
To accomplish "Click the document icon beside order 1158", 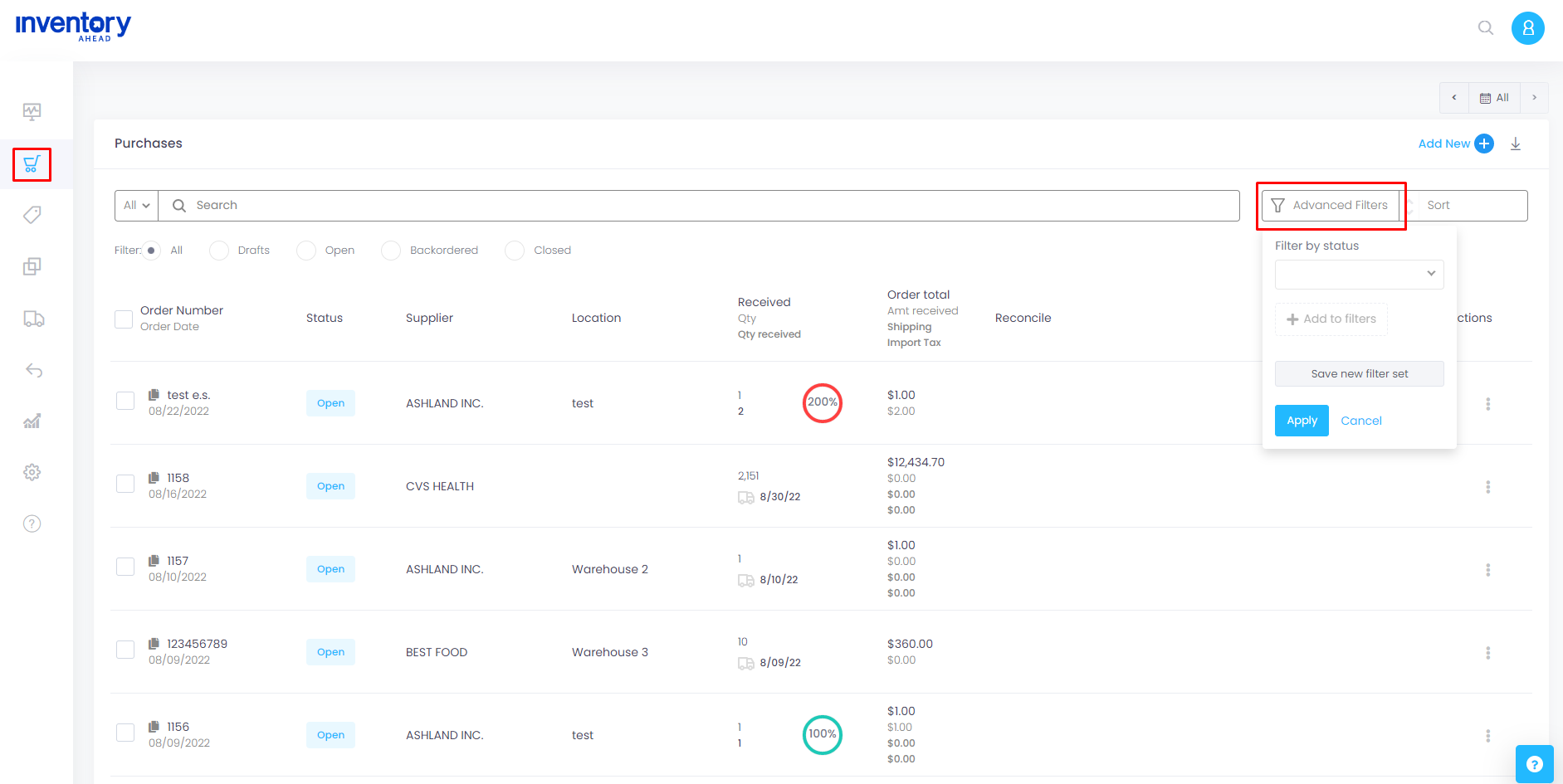I will coord(154,478).
